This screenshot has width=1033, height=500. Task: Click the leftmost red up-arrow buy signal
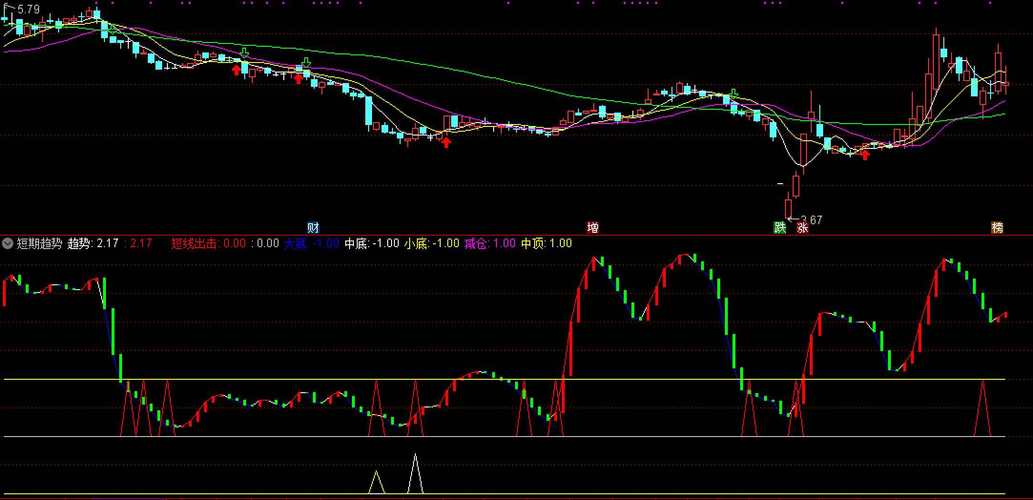236,69
